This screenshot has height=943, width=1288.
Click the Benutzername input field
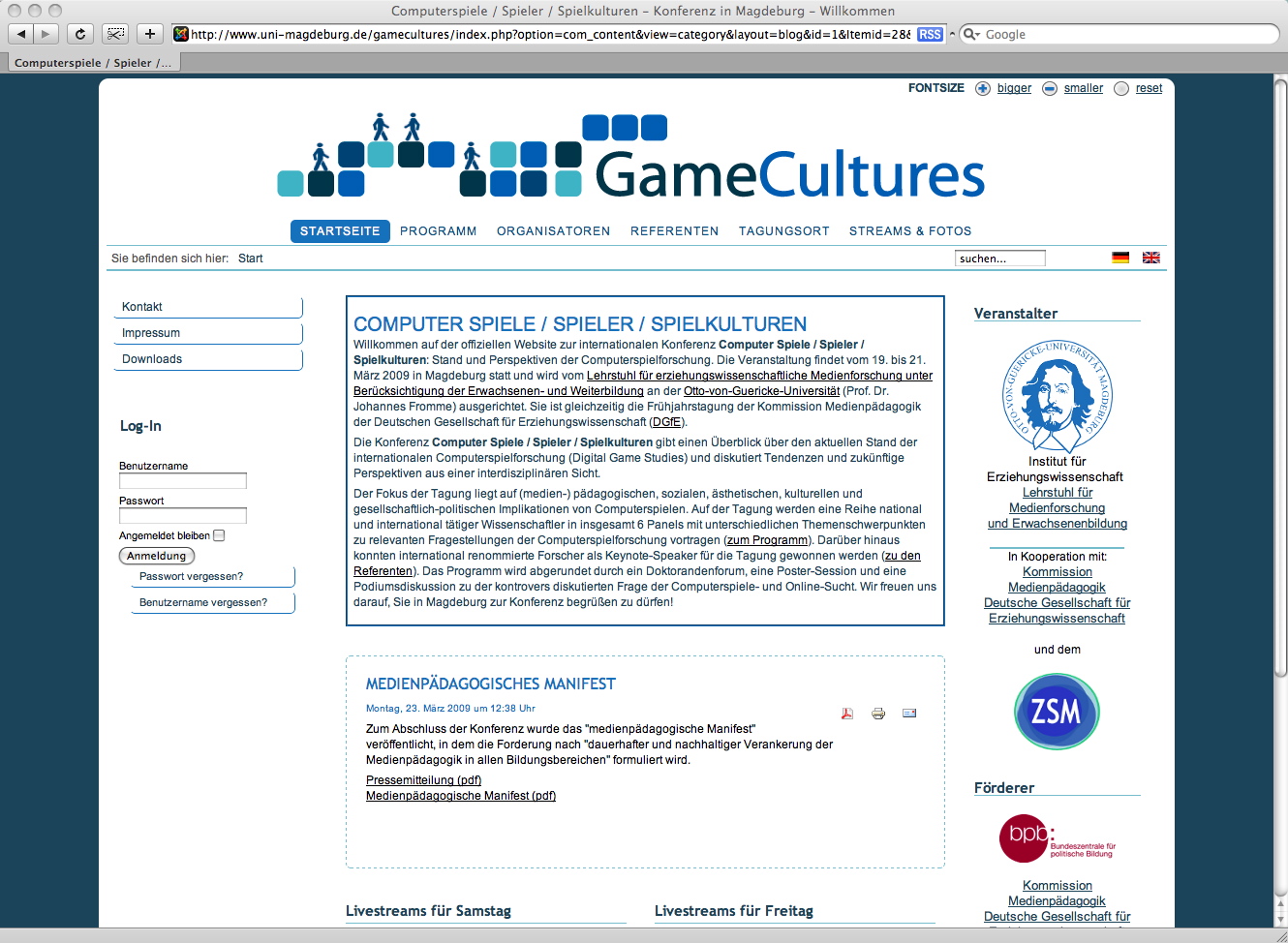click(183, 481)
